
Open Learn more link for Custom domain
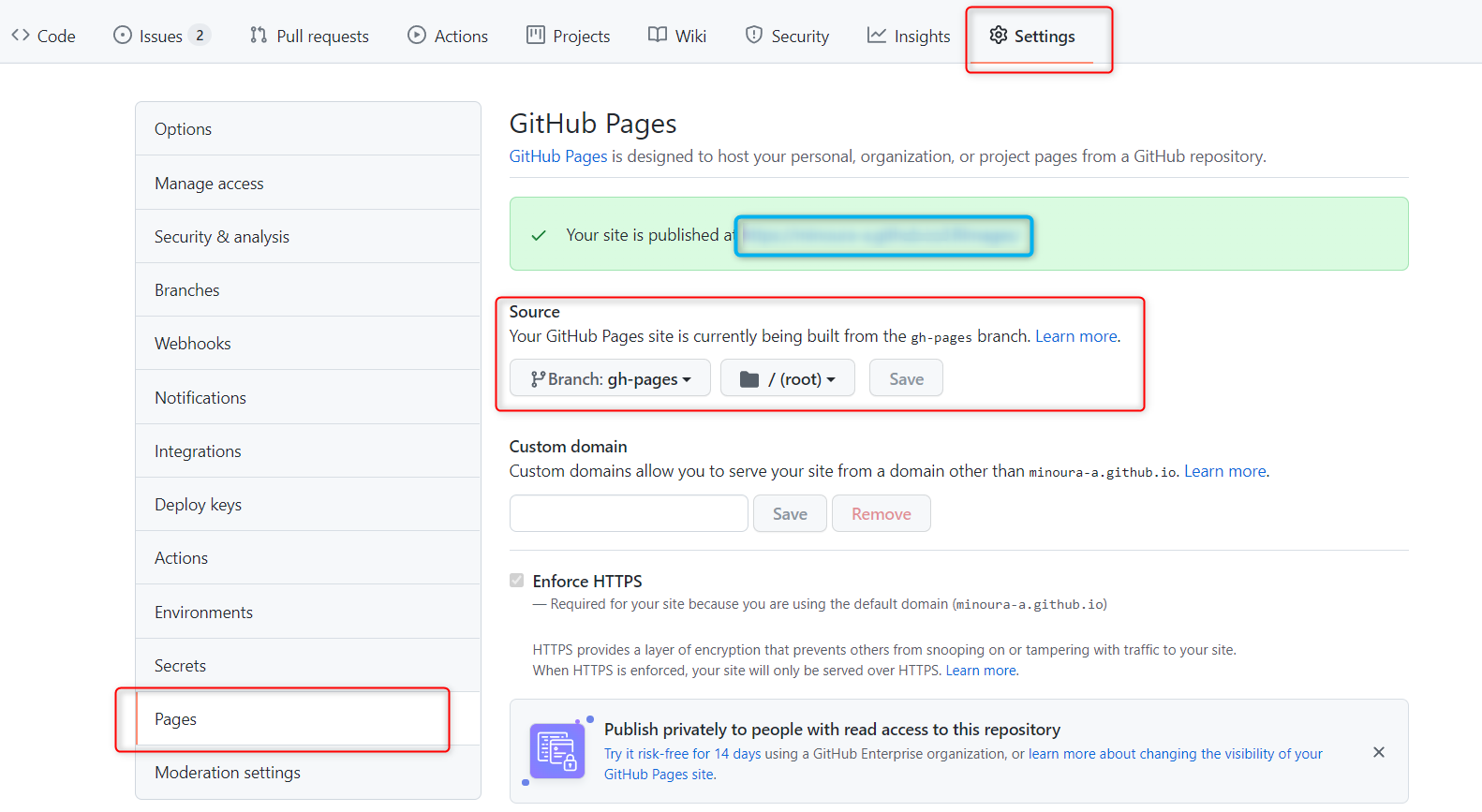[x=1225, y=471]
